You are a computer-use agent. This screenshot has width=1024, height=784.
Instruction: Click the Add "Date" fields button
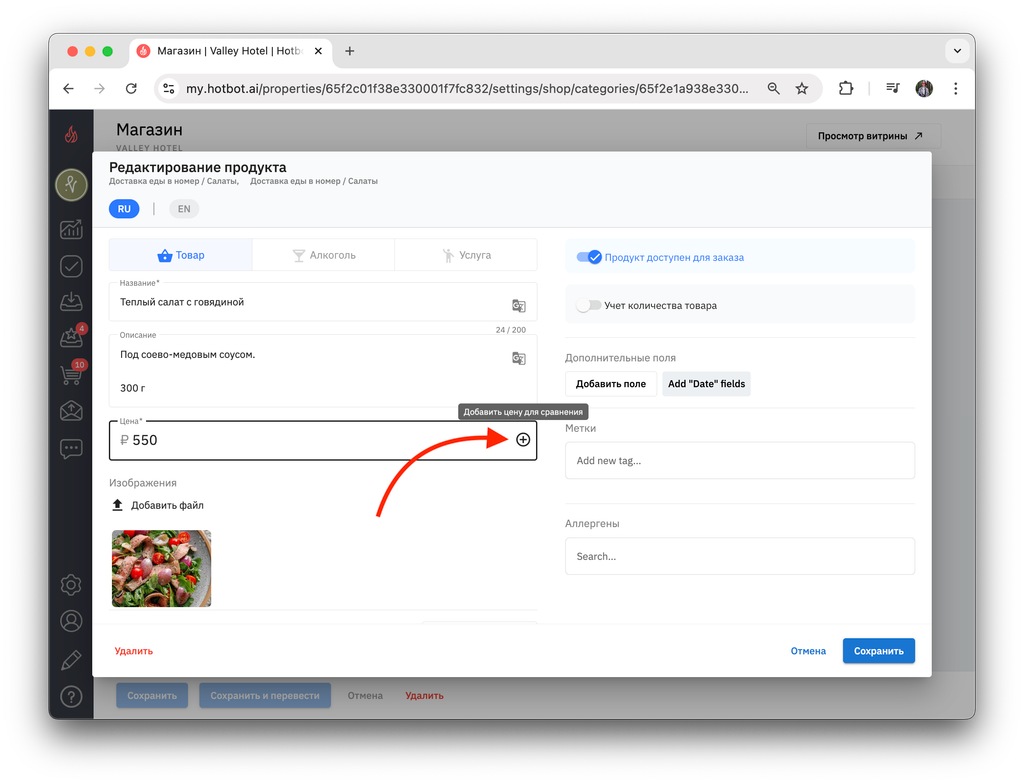tap(707, 384)
